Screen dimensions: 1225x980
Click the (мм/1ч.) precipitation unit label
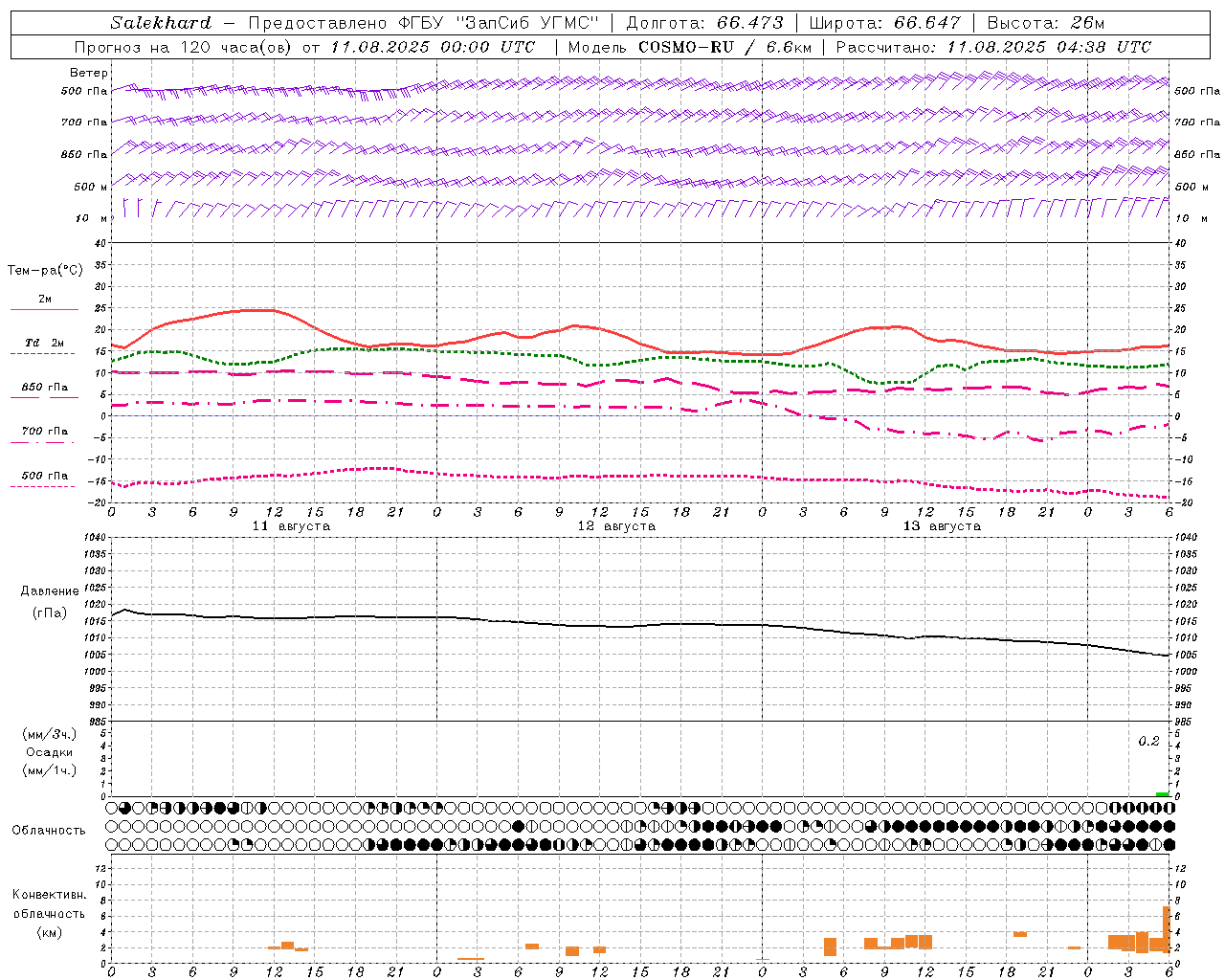(50, 770)
